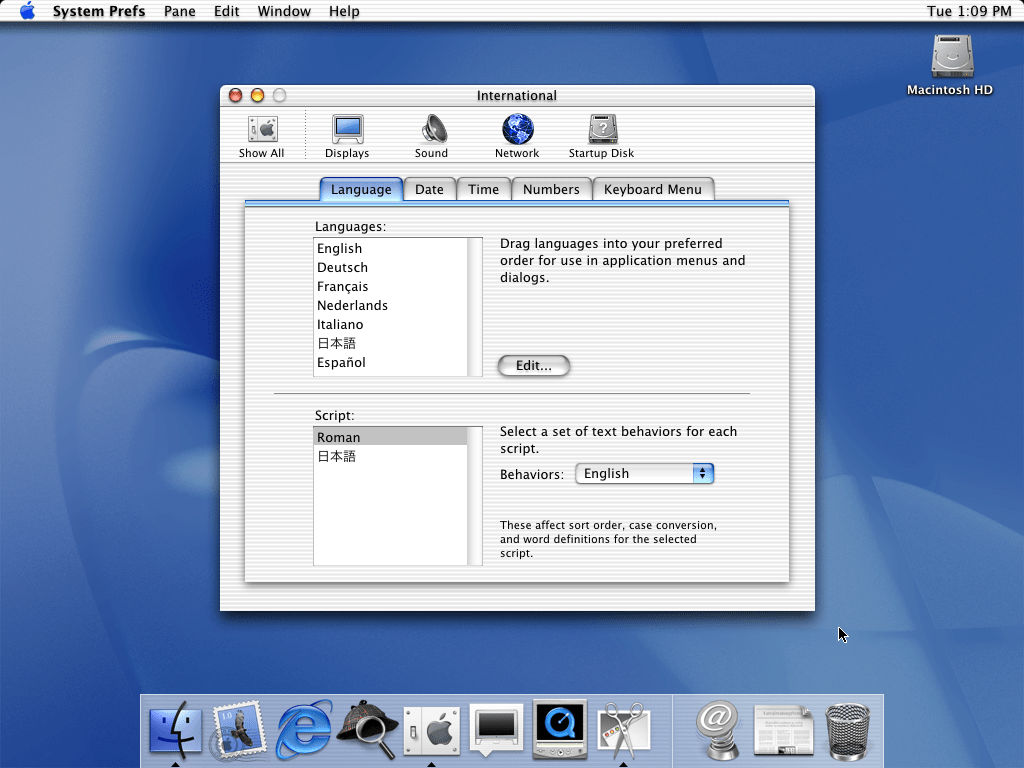Open the Numbers tab
The image size is (1024, 768).
coord(551,189)
